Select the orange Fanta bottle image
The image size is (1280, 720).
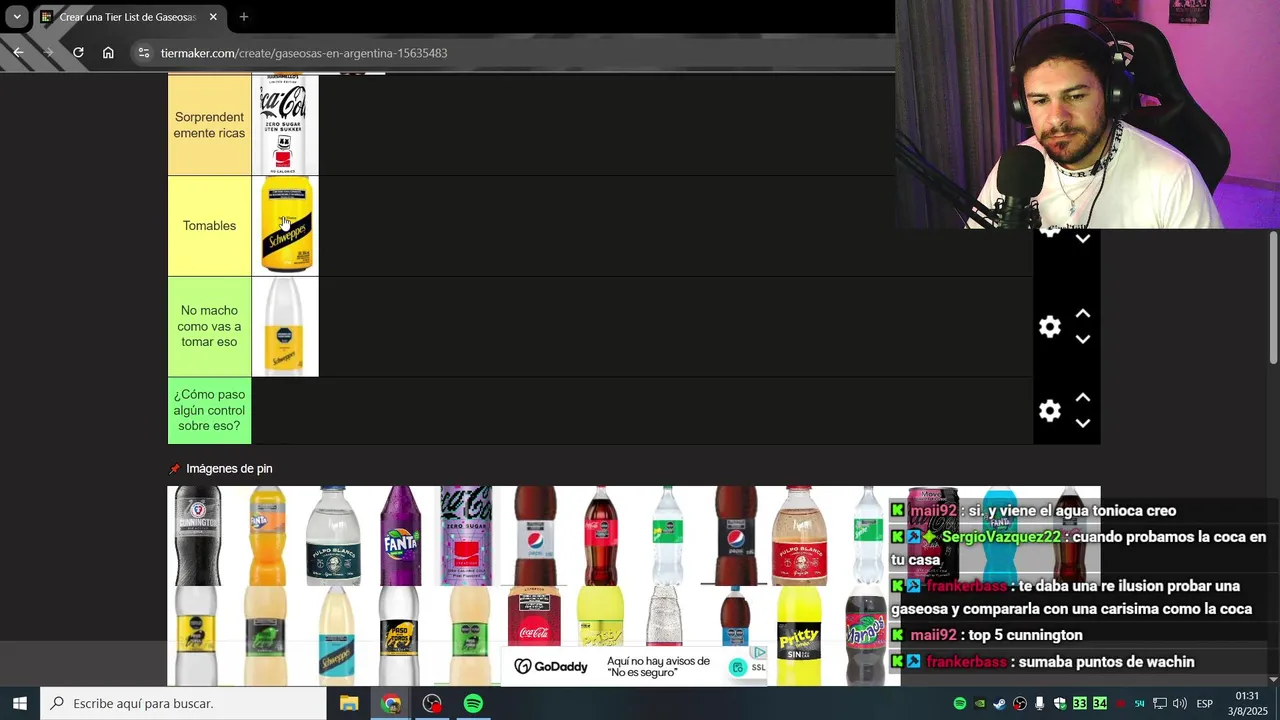click(266, 536)
